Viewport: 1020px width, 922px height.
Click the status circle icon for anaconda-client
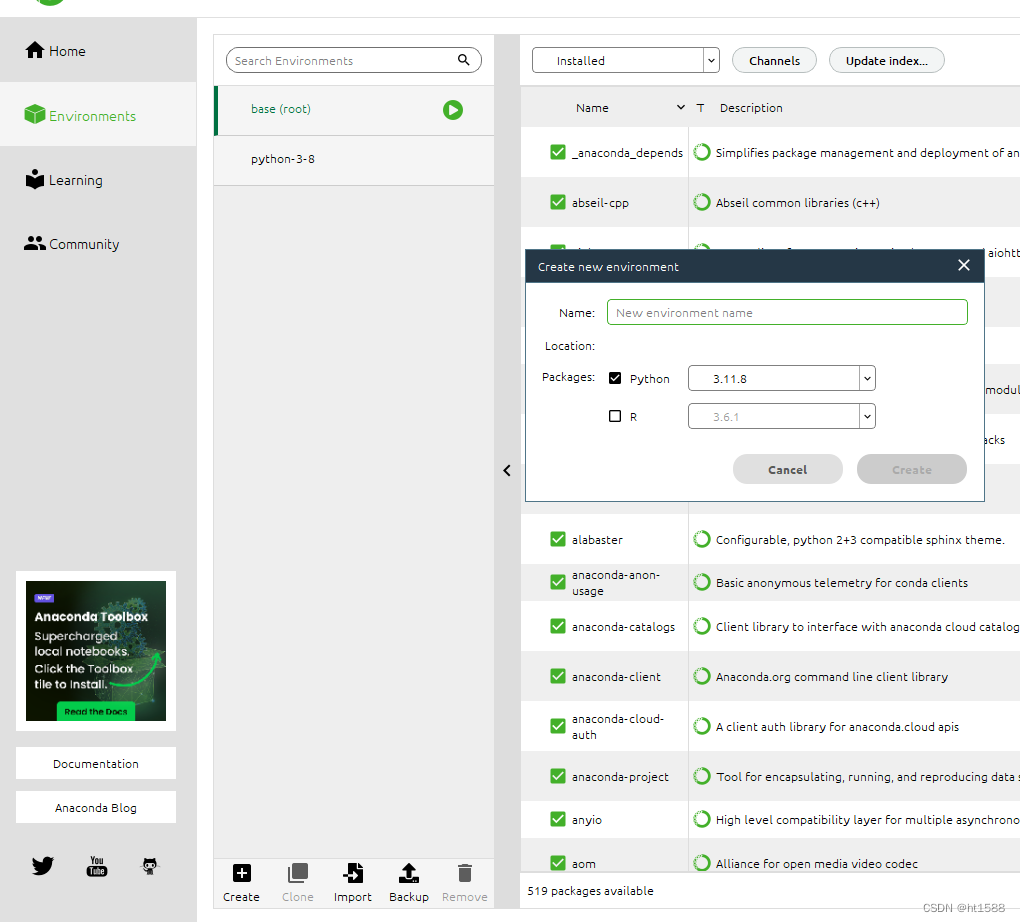(x=701, y=676)
